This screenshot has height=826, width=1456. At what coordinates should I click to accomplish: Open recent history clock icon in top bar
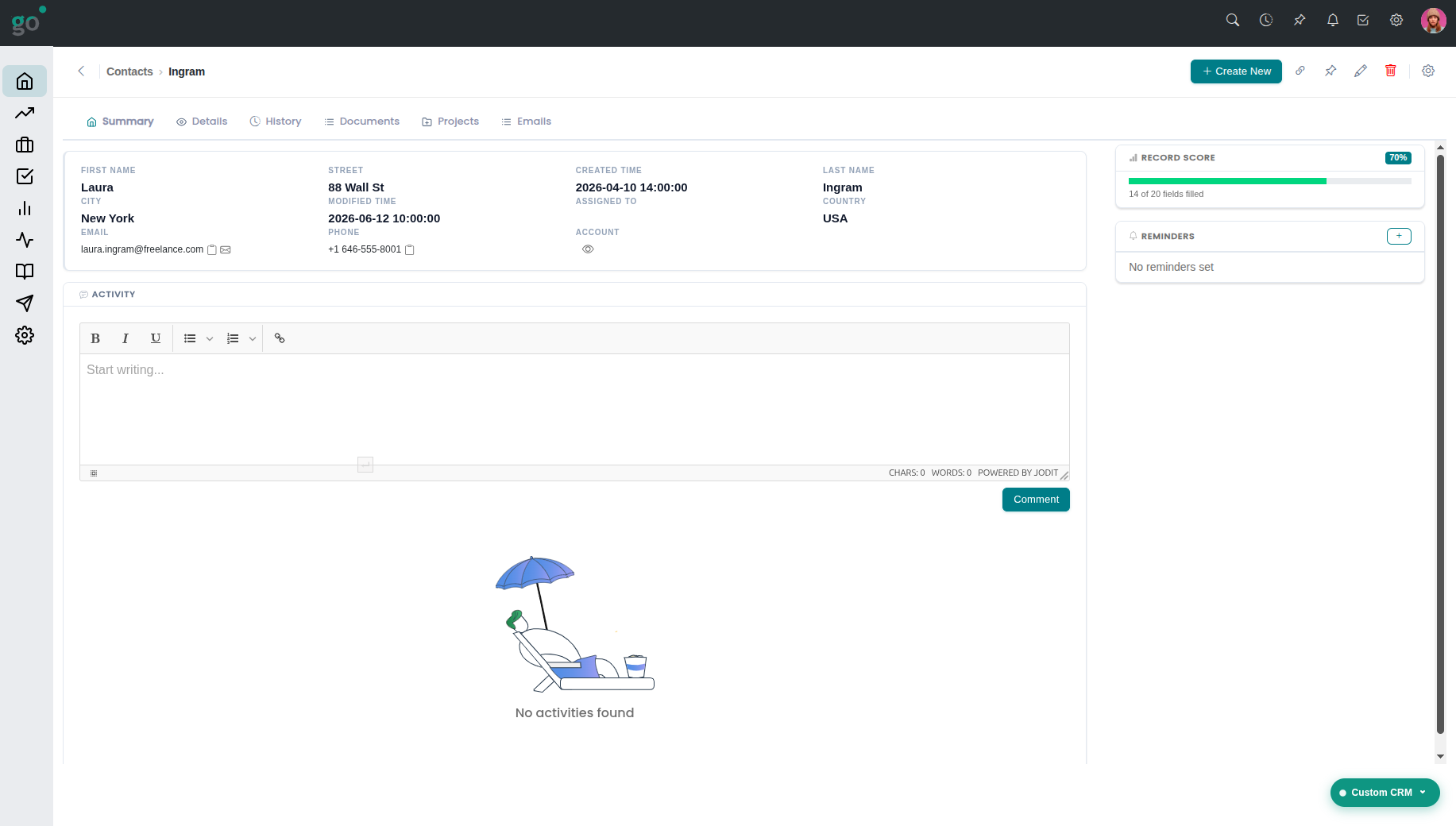coord(1266,20)
